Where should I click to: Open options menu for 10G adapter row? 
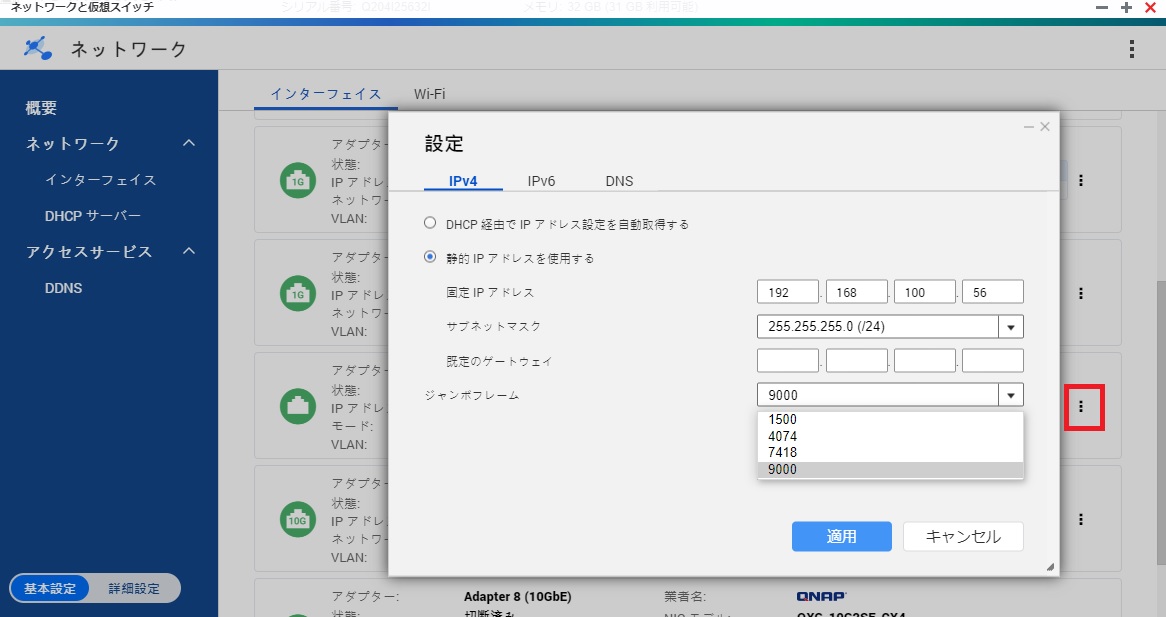pyautogui.click(x=1081, y=520)
